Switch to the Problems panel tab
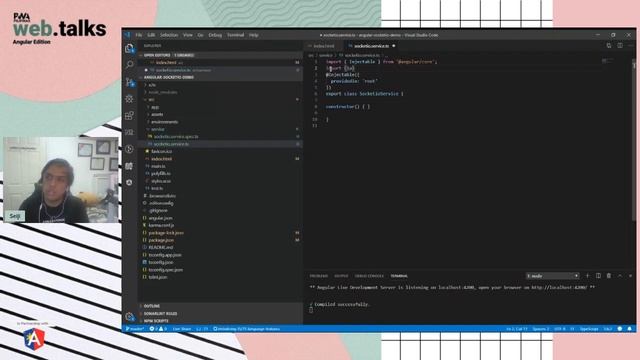640x360 pixels. tap(318, 276)
